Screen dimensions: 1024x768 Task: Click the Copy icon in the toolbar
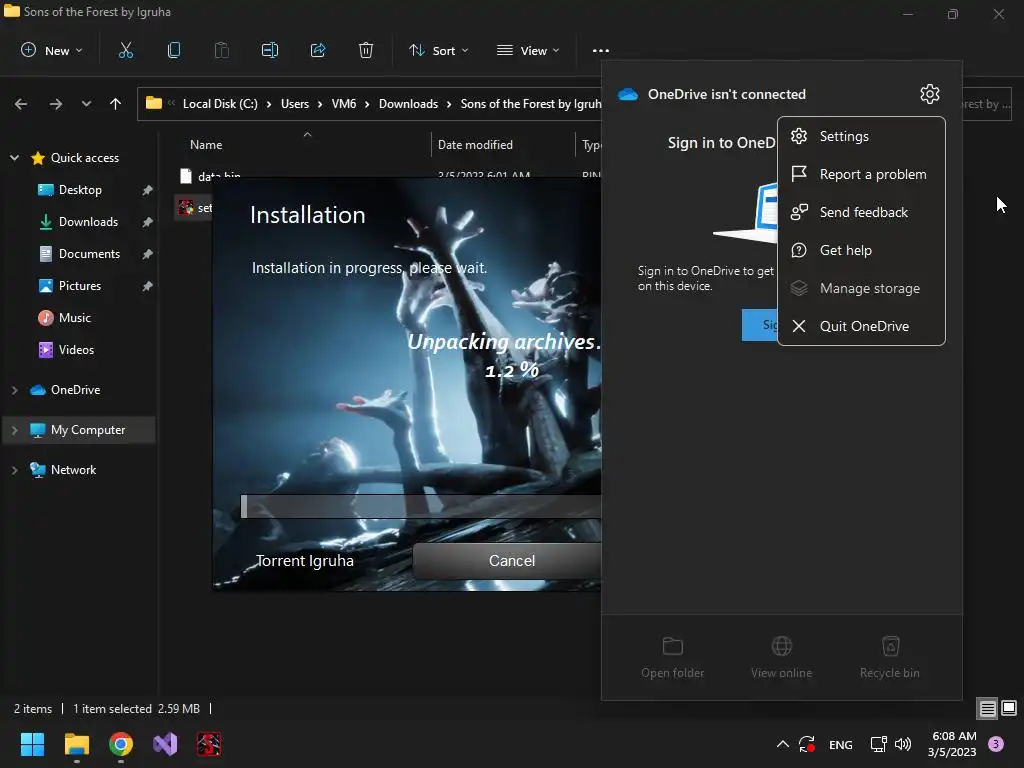click(x=174, y=50)
